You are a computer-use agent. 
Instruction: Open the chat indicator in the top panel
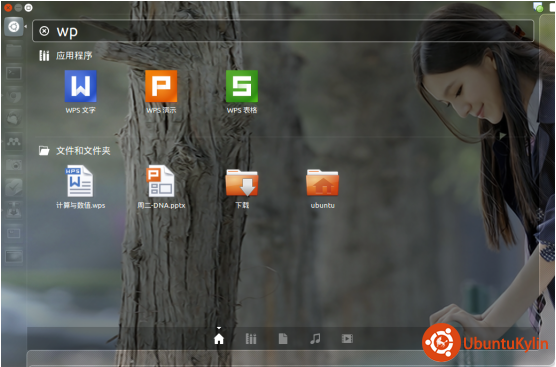[x=538, y=7]
